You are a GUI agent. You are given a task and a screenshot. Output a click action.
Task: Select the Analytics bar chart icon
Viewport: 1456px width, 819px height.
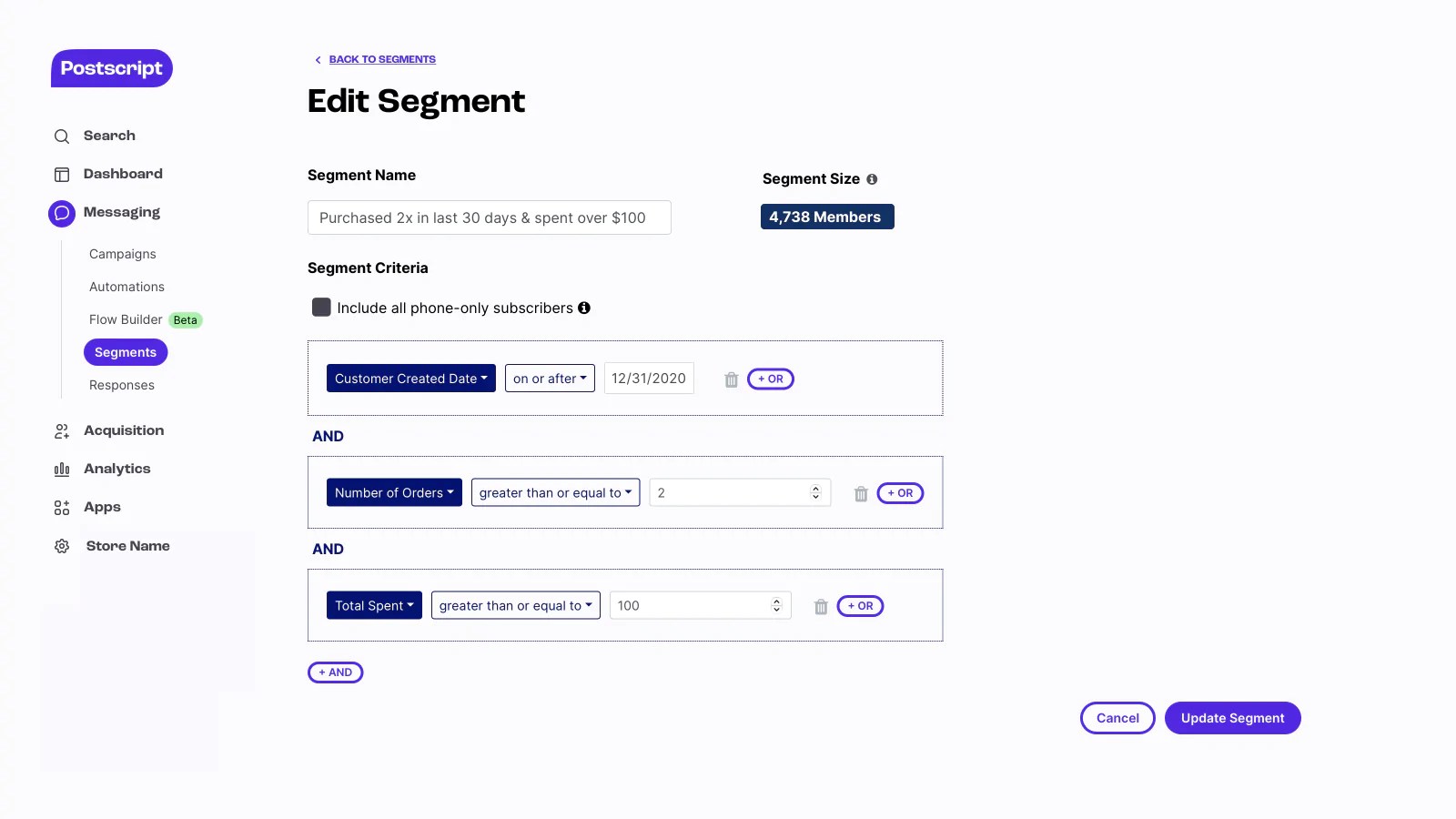coord(61,469)
